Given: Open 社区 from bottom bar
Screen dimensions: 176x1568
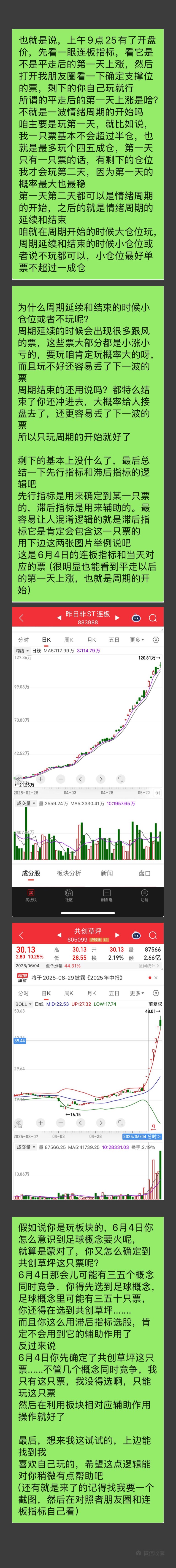Looking at the screenshot, I should (x=69, y=895).
